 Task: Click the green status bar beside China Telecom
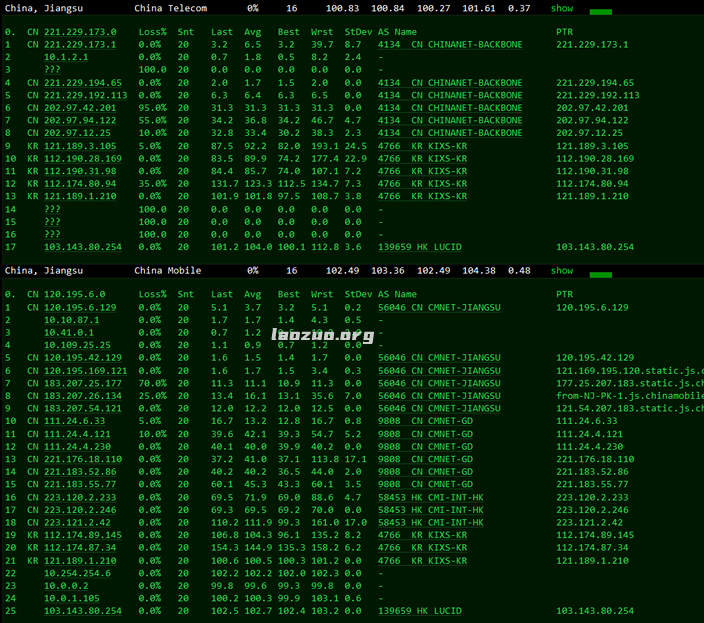click(600, 11)
